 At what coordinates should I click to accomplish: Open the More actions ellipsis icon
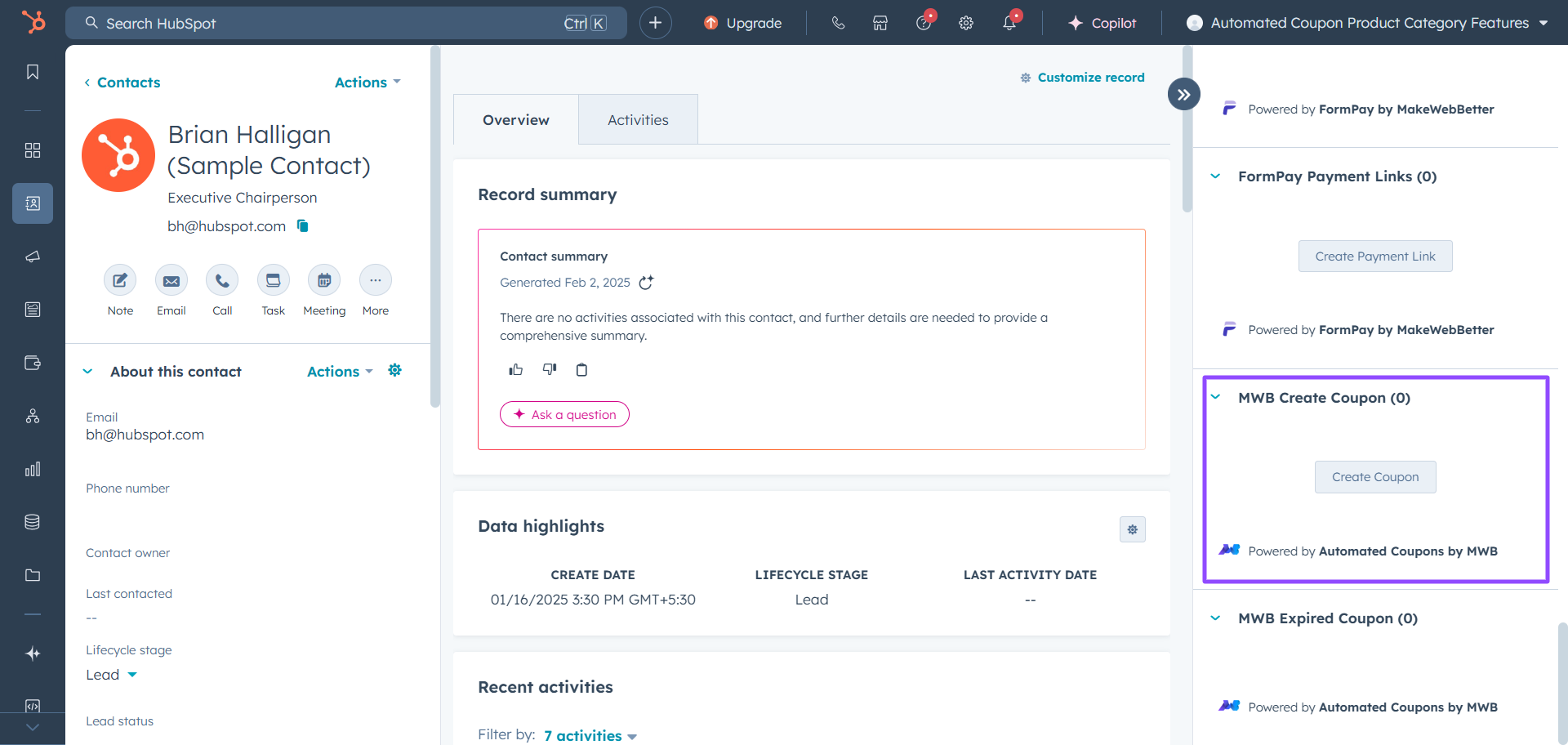coord(375,279)
